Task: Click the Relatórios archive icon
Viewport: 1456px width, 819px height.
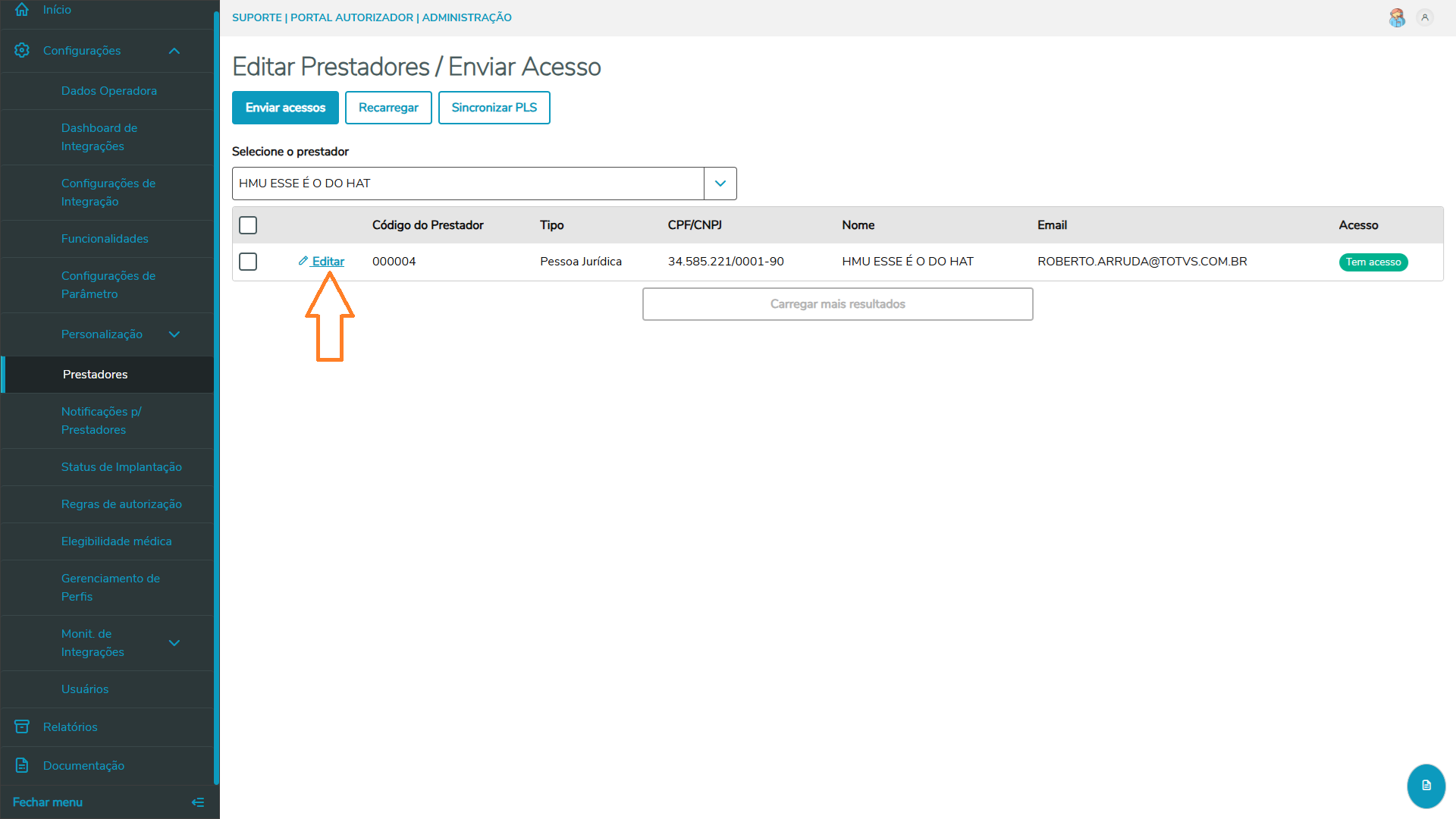Action: click(22, 726)
